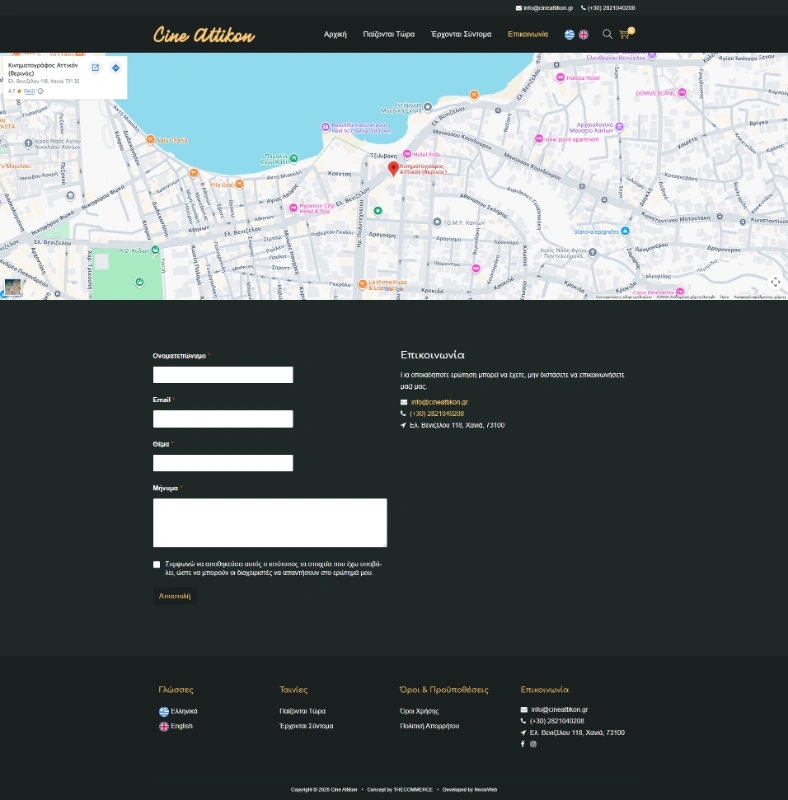Screen dimensions: 788x800
Task: Switch language via UK flag in header
Action: [583, 35]
